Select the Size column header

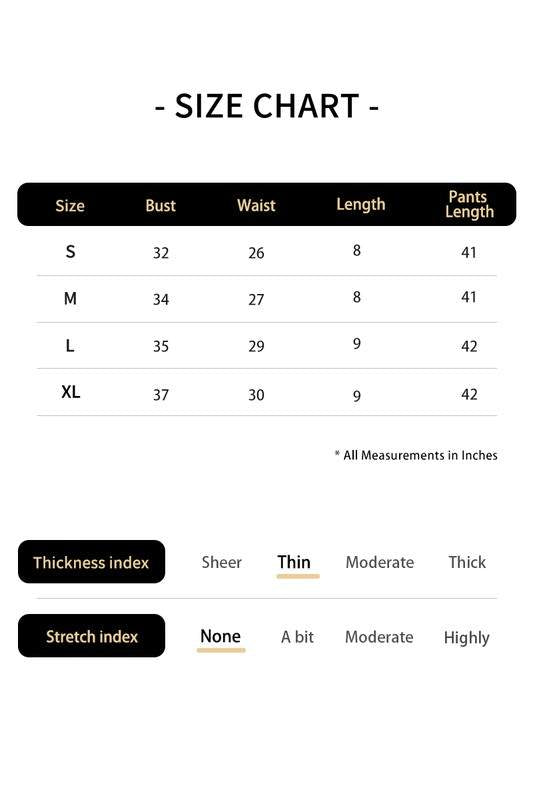click(70, 206)
